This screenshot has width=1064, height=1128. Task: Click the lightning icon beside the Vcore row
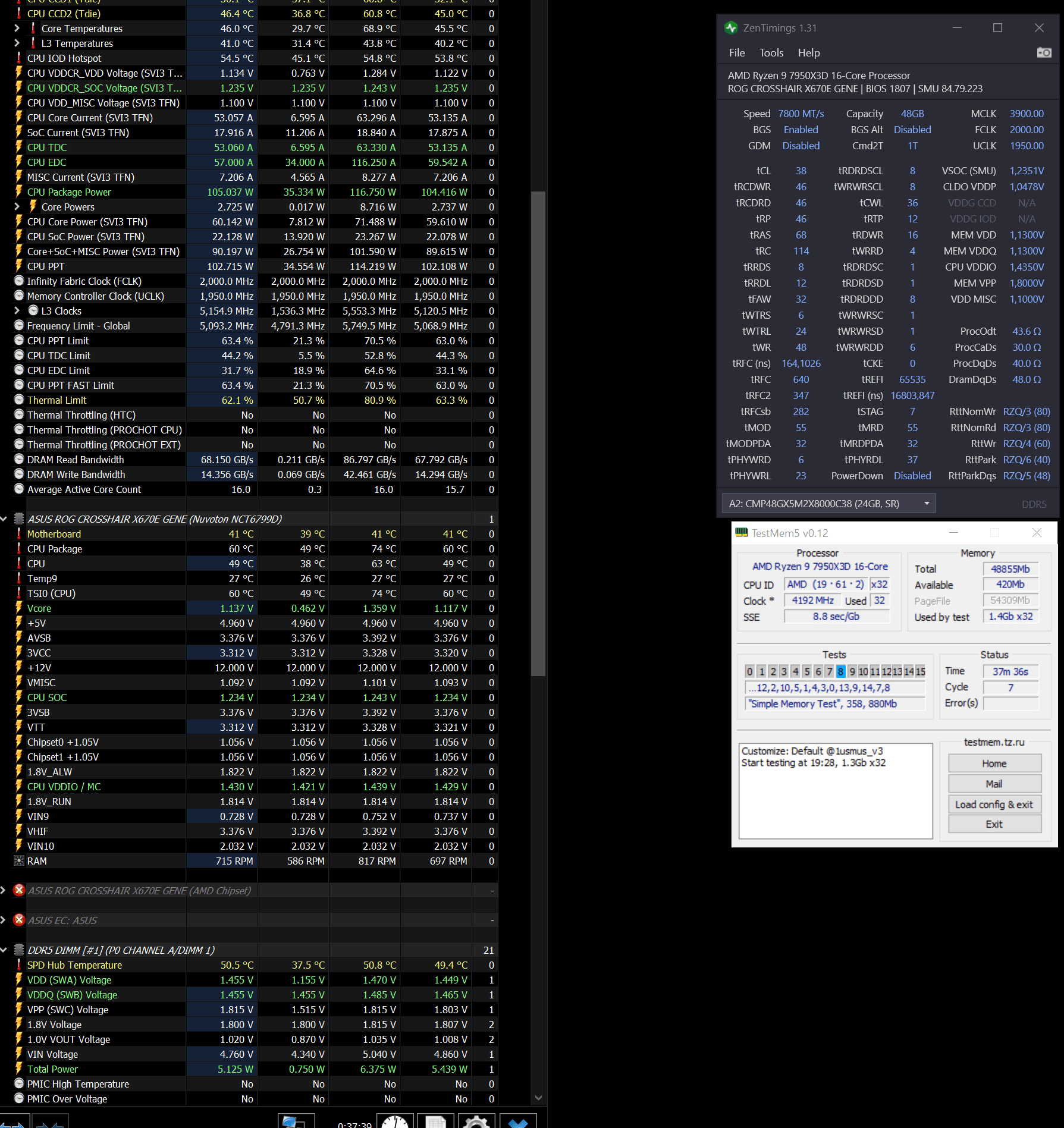click(19, 608)
